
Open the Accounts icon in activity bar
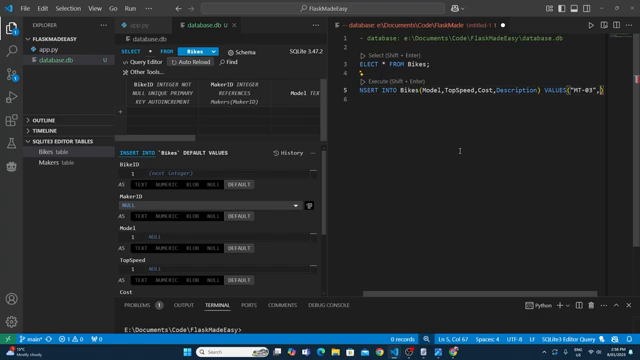coord(11,299)
